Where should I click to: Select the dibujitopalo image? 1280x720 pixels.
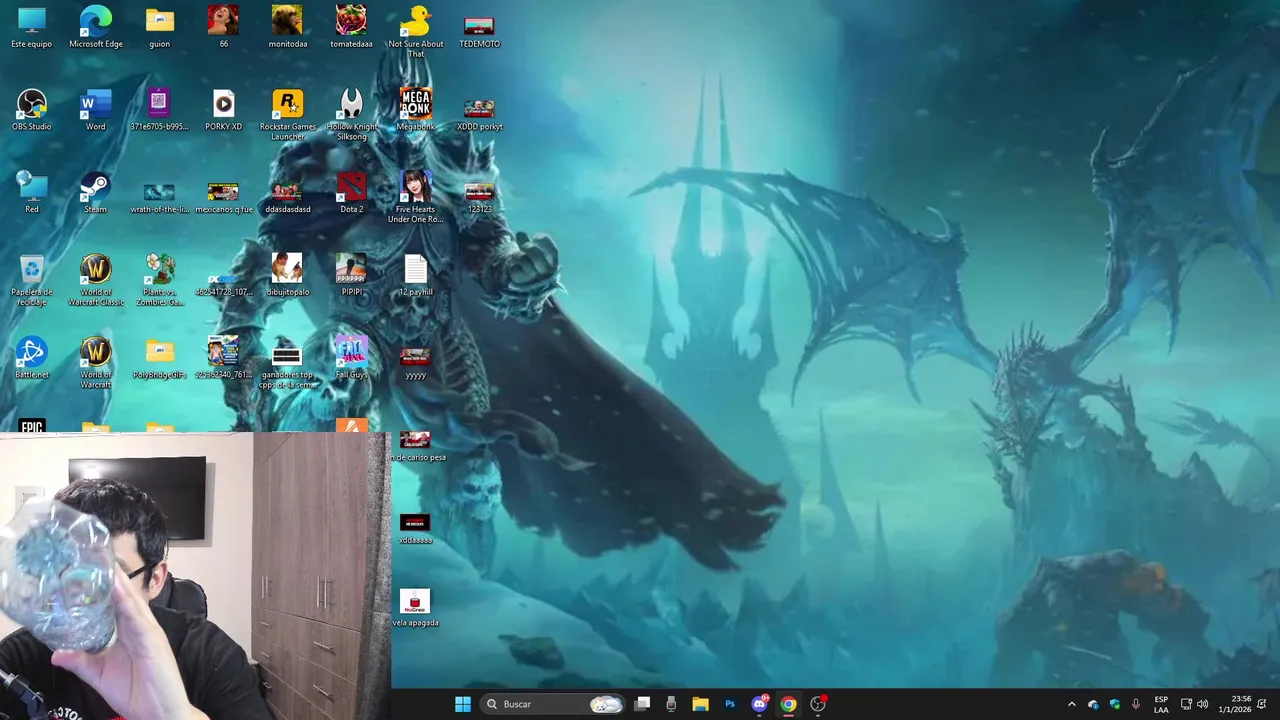coord(287,276)
